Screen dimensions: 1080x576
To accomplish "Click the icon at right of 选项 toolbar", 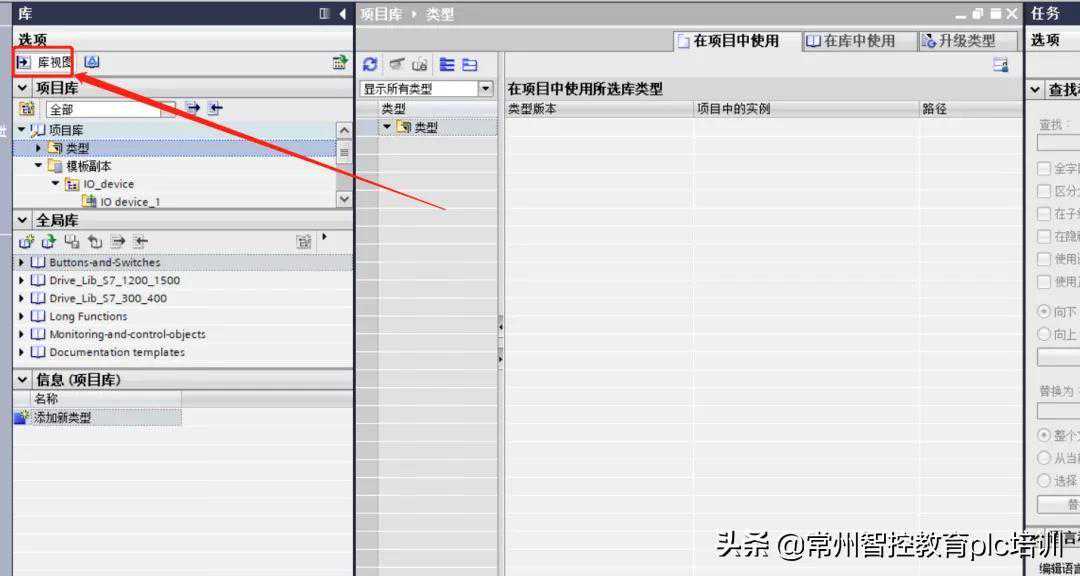I will click(x=340, y=62).
